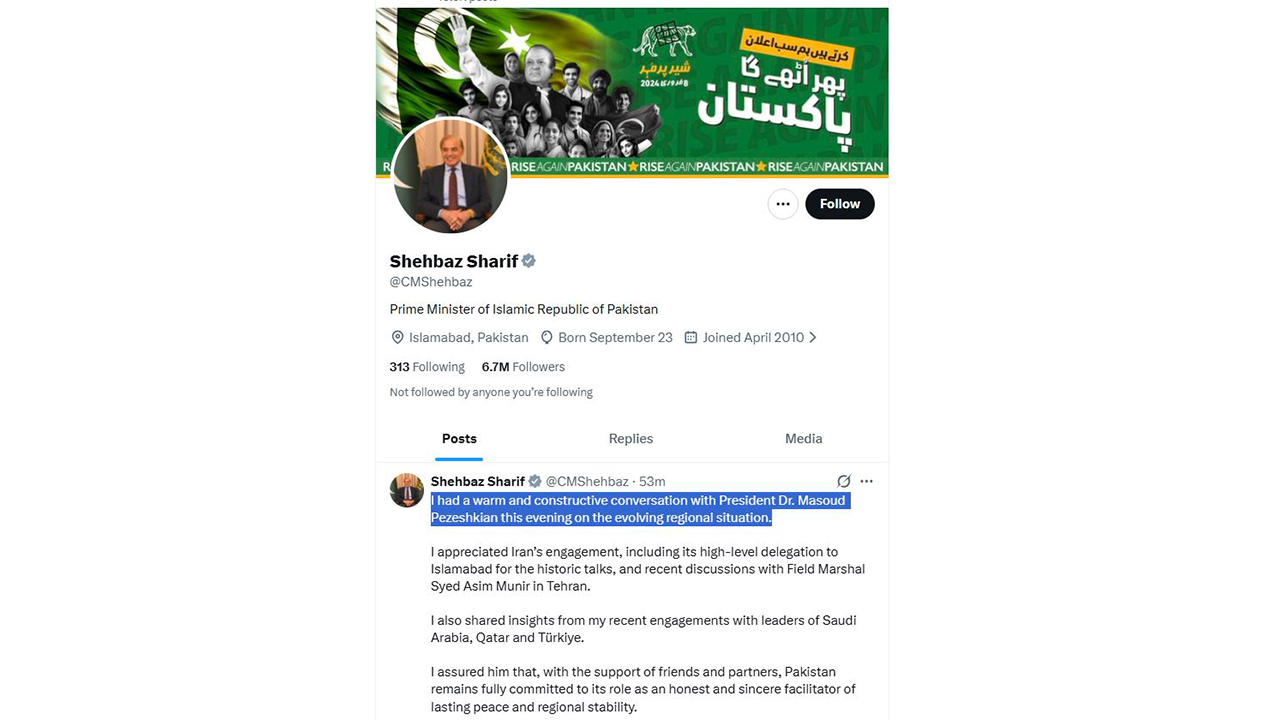Click the Grok icon on the post
This screenshot has width=1280, height=720.
pyautogui.click(x=844, y=481)
